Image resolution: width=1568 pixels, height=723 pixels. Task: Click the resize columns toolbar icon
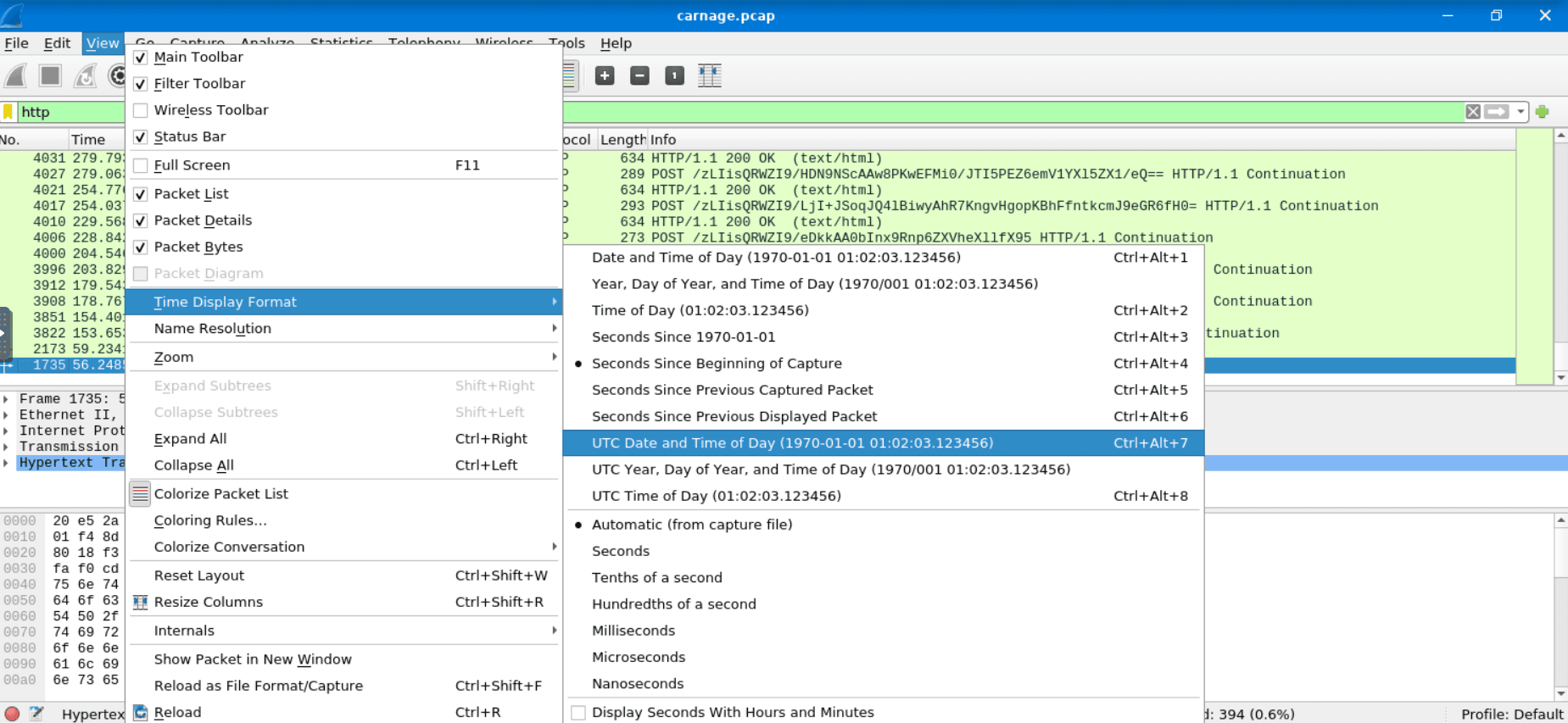(710, 76)
